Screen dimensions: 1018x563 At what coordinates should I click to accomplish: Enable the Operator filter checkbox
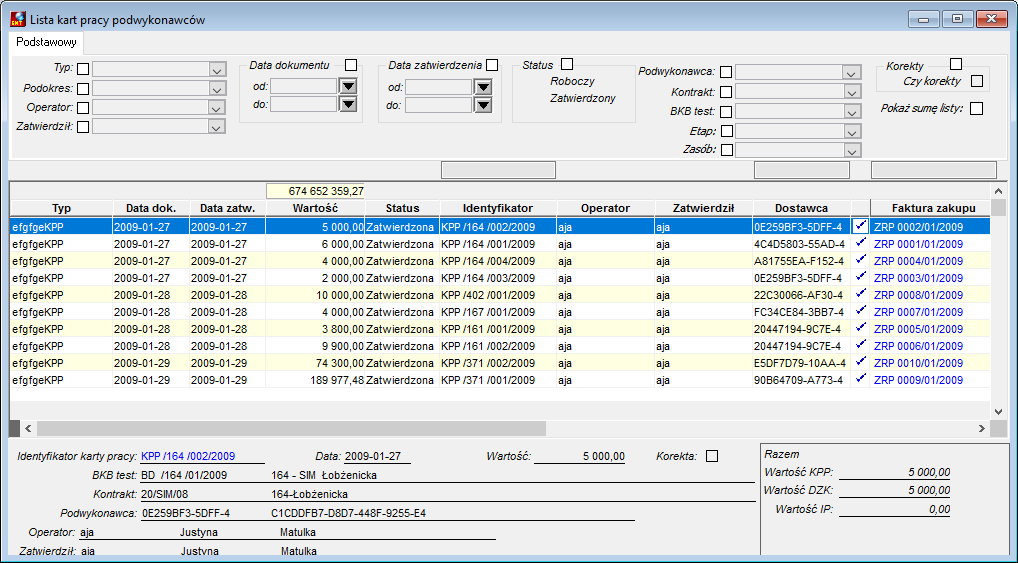[83, 108]
